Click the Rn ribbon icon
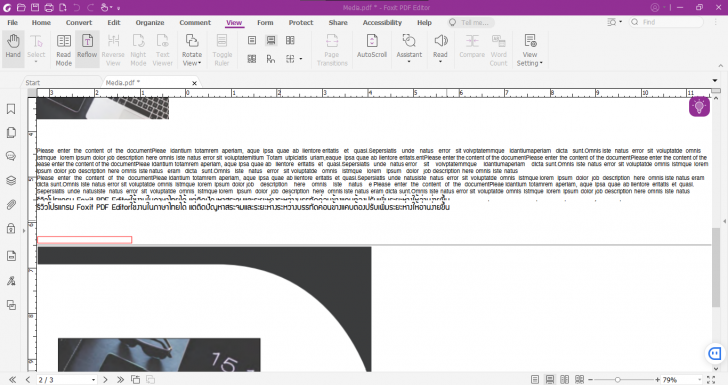The width and height of the screenshot is (728, 385). click(271, 59)
